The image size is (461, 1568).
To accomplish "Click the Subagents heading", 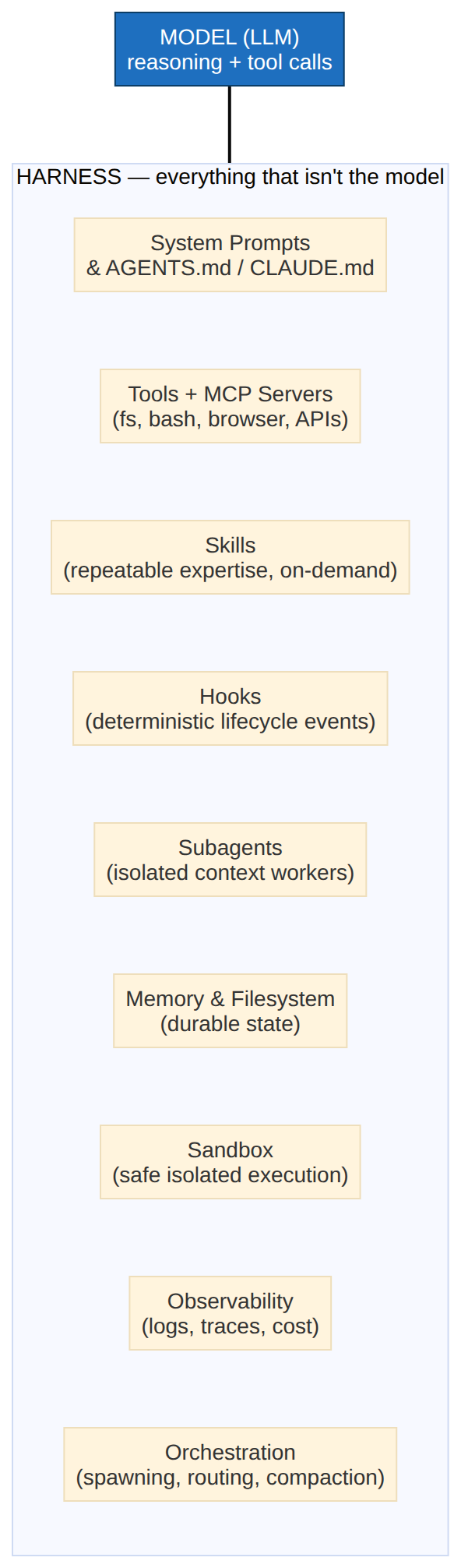I will click(230, 848).
